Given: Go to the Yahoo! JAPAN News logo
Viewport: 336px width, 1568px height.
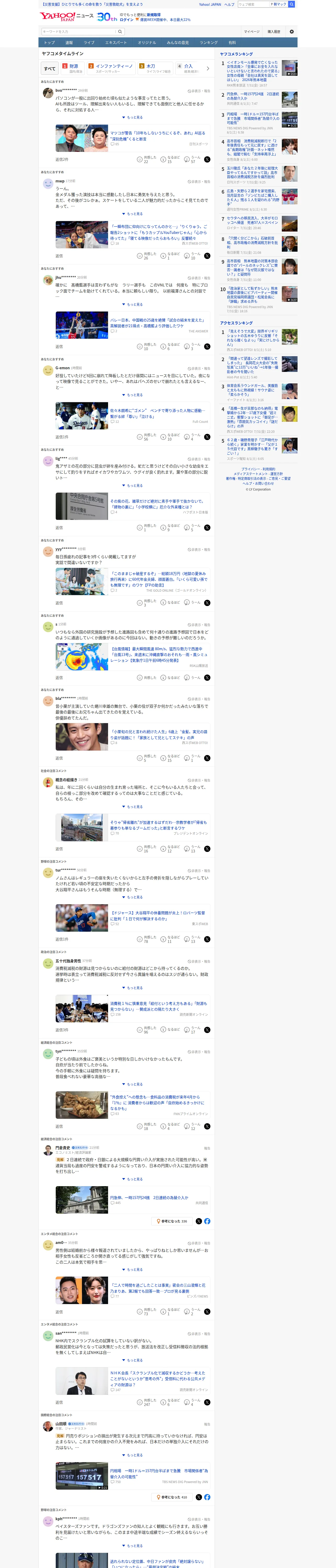Looking at the screenshot, I should (x=67, y=16).
